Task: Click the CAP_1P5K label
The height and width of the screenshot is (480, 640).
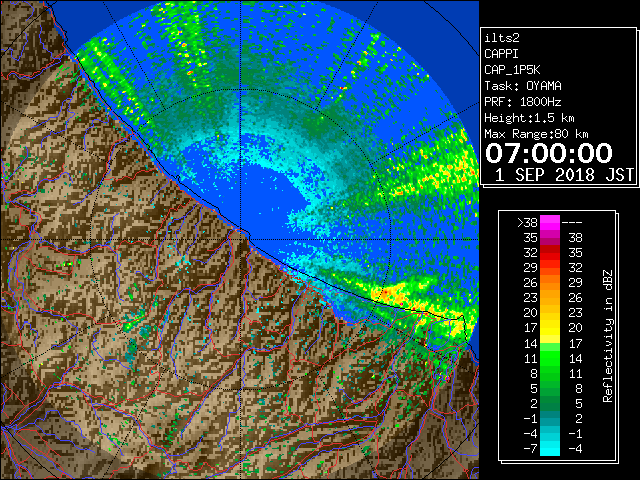Action: (x=512, y=70)
